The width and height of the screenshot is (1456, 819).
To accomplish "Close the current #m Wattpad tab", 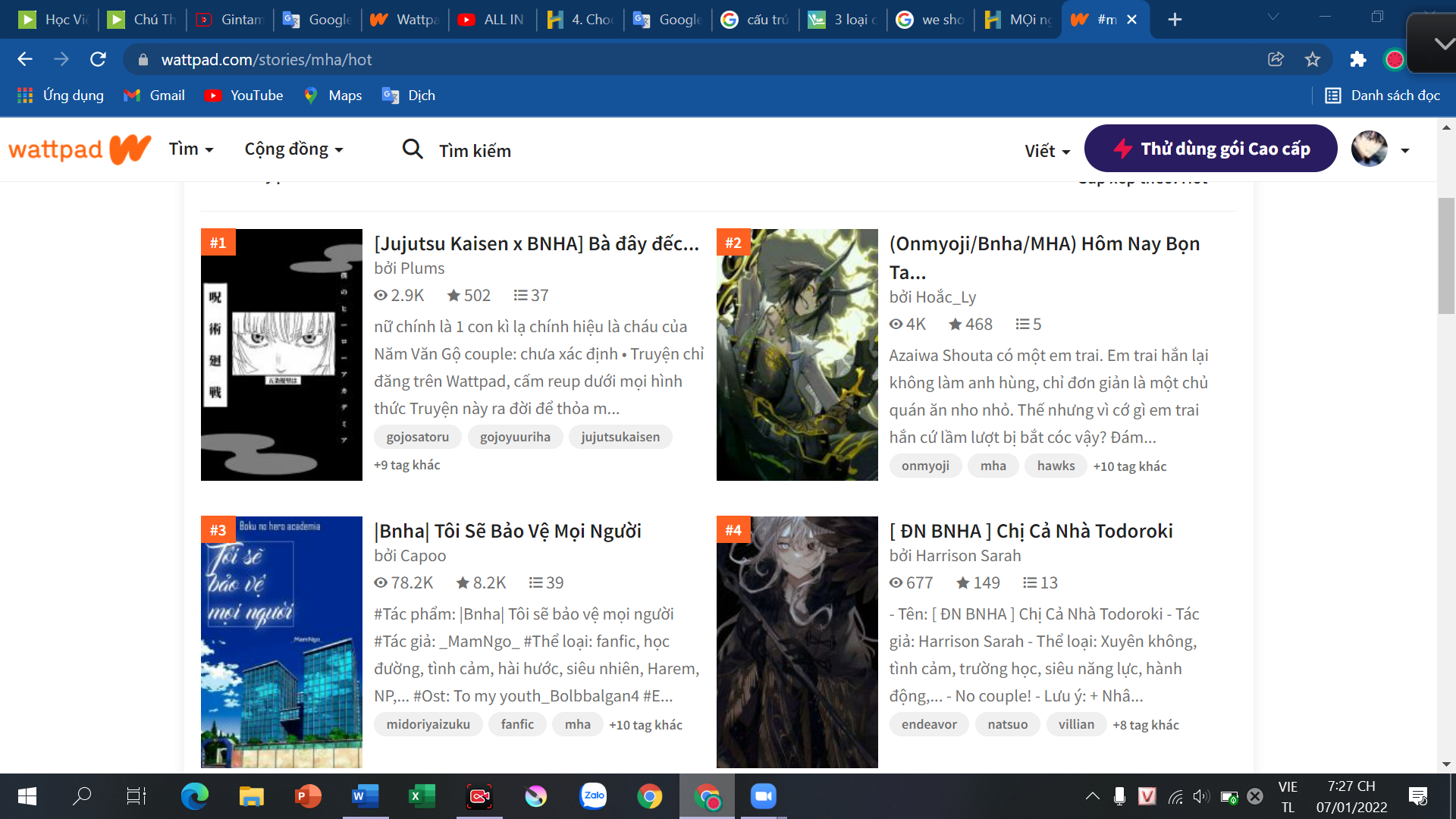I will pyautogui.click(x=1131, y=20).
